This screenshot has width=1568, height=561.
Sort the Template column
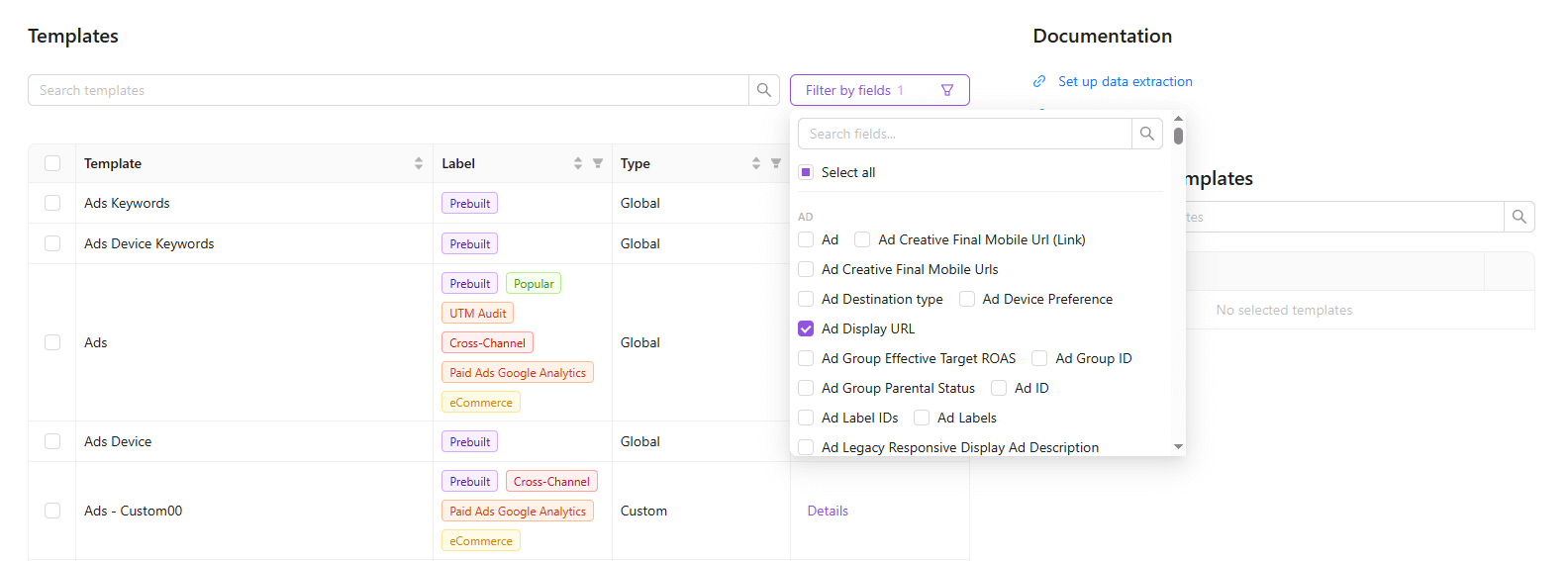419,163
